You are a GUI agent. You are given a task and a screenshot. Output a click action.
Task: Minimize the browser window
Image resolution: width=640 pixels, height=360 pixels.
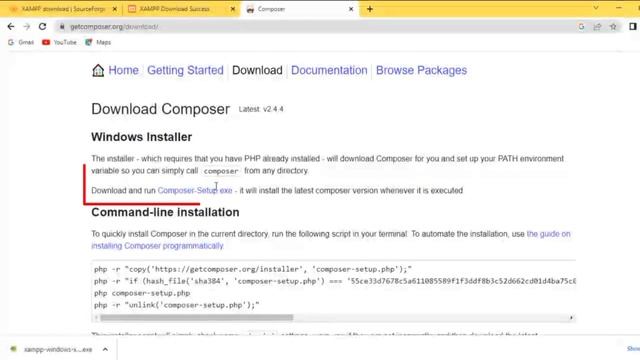(619, 8)
